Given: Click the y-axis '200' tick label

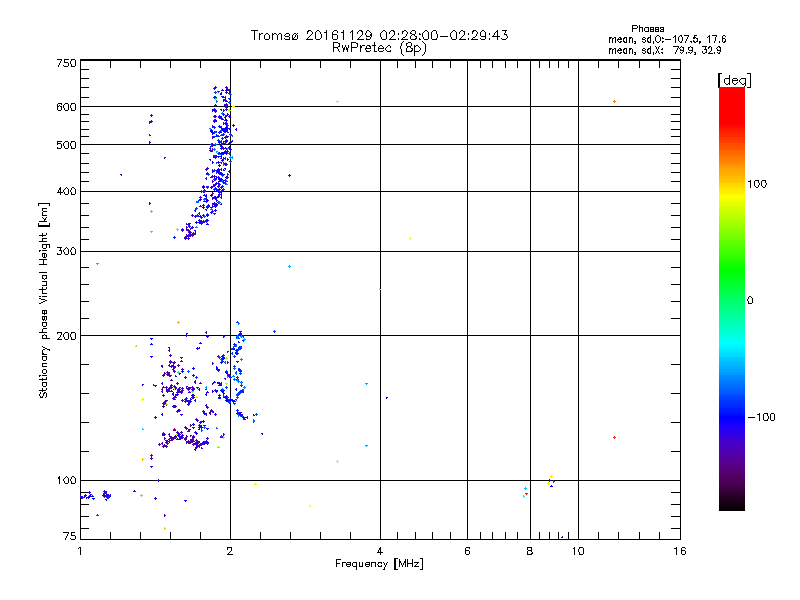Looking at the screenshot, I should pos(66,336).
